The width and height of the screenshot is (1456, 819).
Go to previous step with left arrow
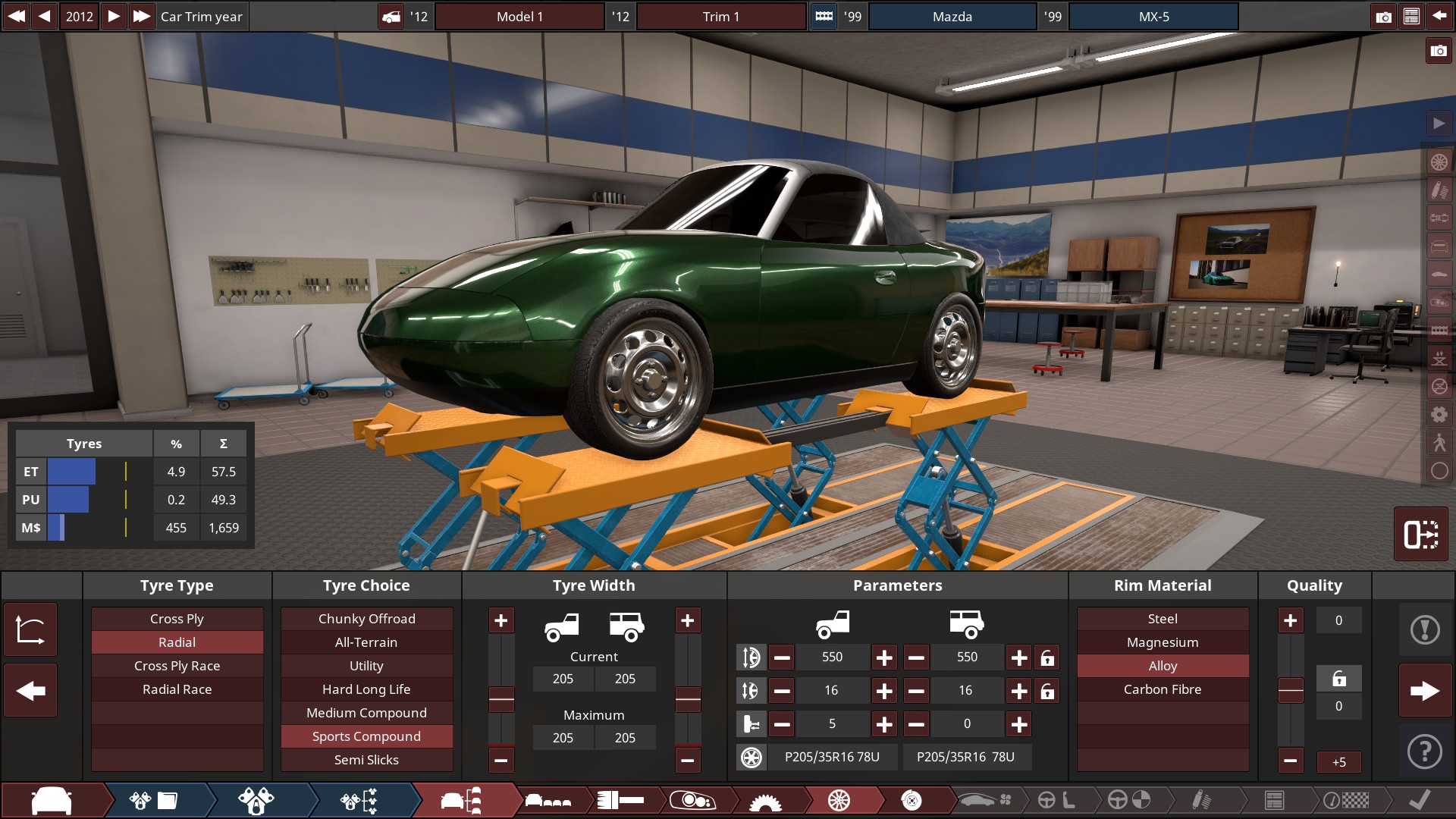30,691
